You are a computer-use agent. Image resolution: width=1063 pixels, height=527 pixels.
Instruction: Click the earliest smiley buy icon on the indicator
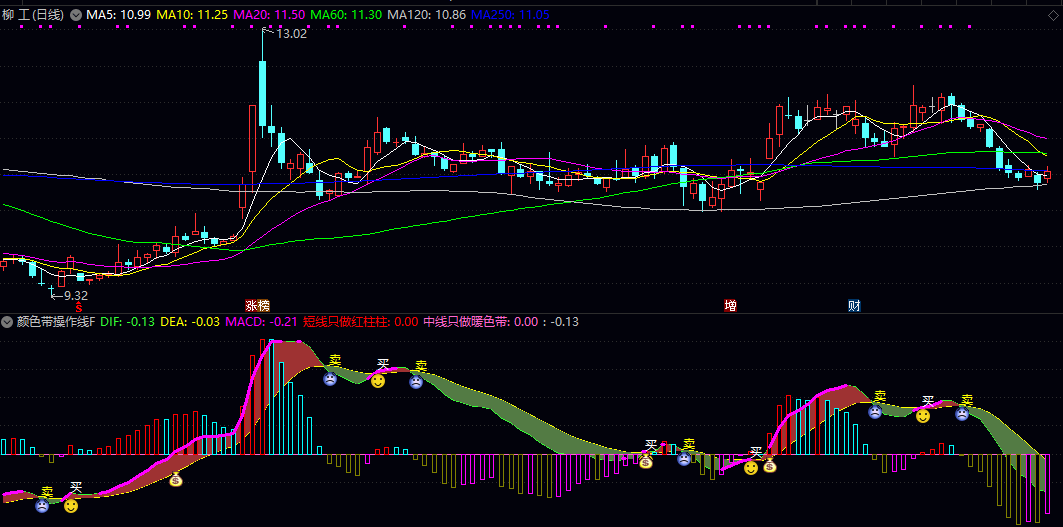click(71, 505)
